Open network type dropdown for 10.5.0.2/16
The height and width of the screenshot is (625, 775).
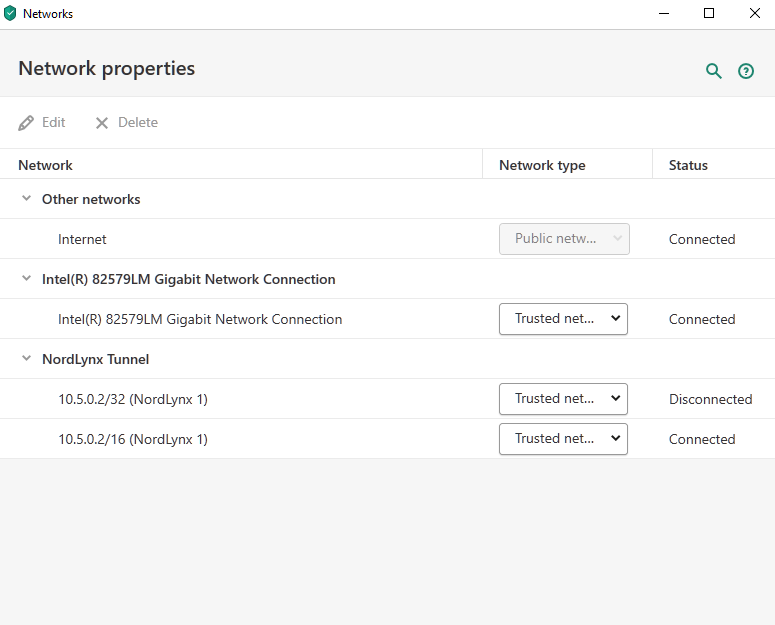pyautogui.click(x=563, y=439)
